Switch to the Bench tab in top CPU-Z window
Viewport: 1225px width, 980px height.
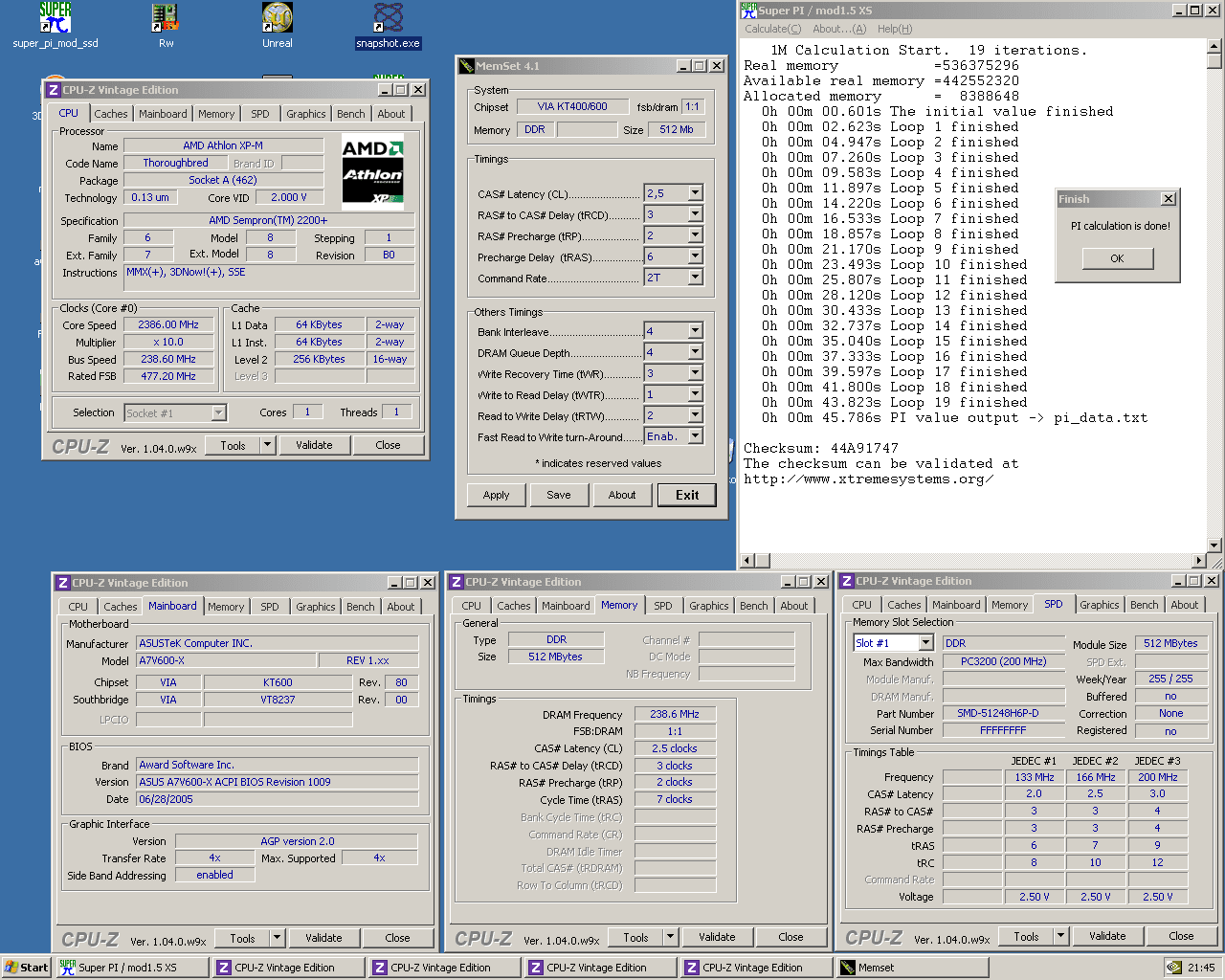pyautogui.click(x=351, y=114)
